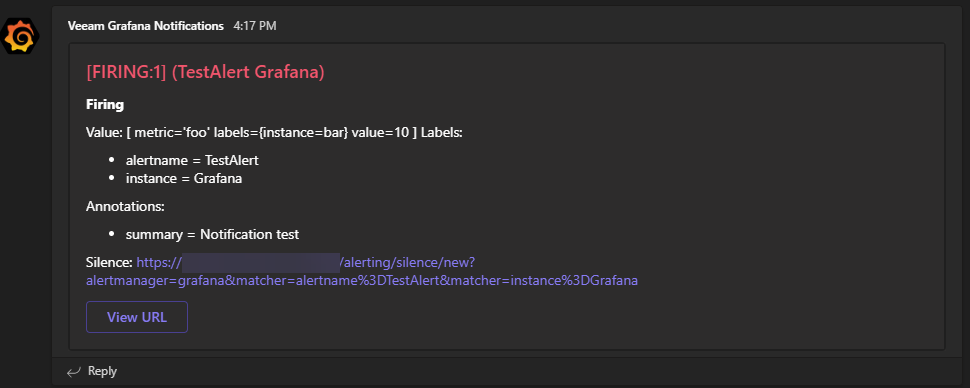Click the Silence label text
The width and height of the screenshot is (970, 388).
tap(109, 263)
